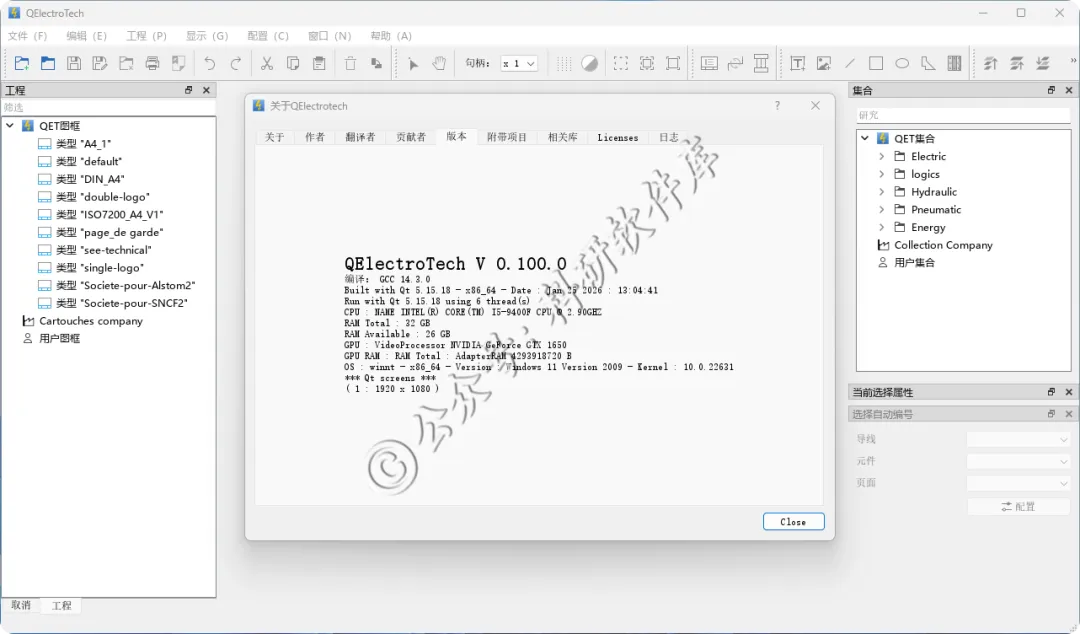Switch to the 翻译者 tab

(x=360, y=137)
